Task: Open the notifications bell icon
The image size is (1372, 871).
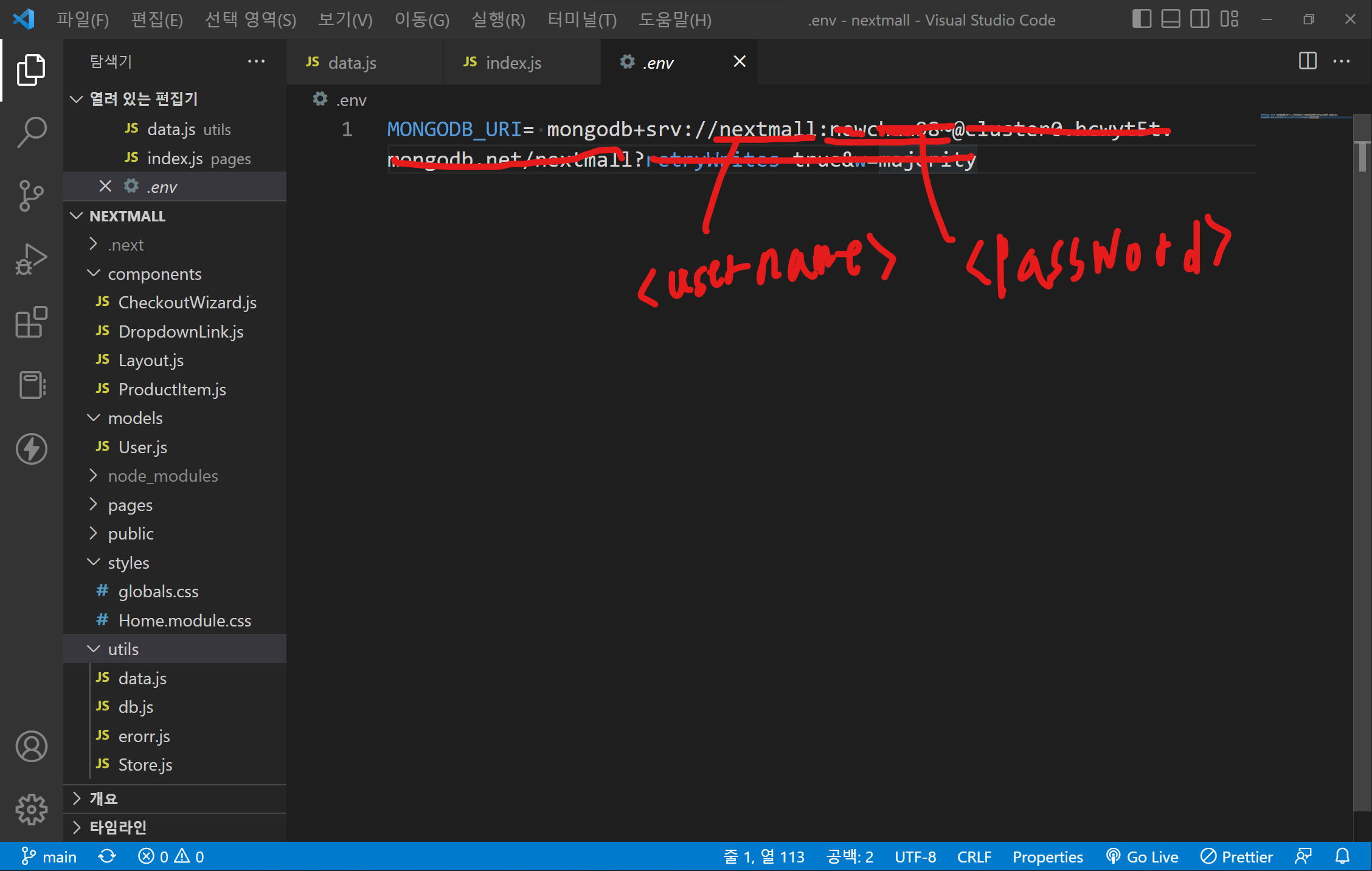Action: (1342, 856)
